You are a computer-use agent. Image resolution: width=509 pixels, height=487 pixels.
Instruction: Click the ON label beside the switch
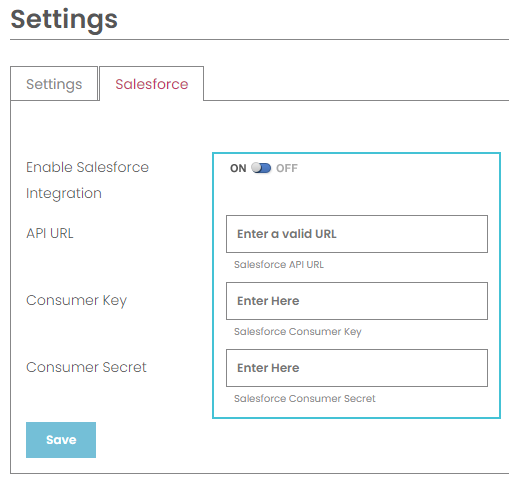pyautogui.click(x=238, y=168)
